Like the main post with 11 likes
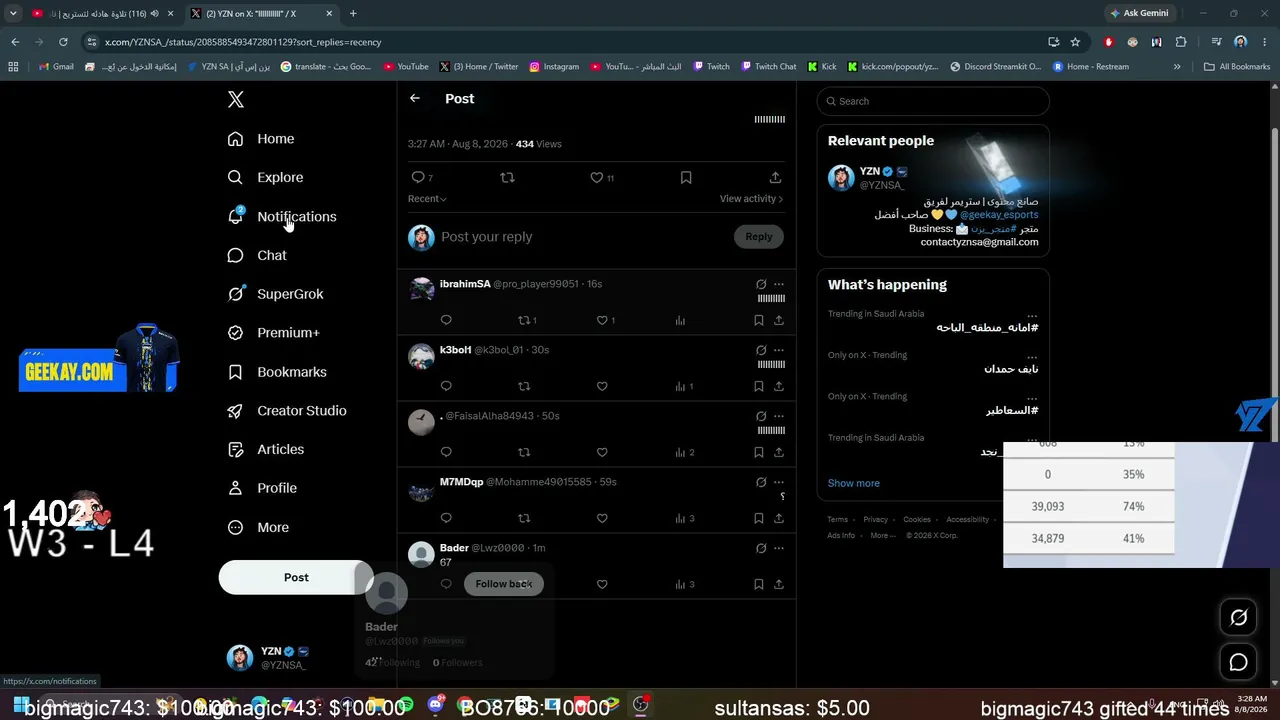The width and height of the screenshot is (1280, 720). (x=602, y=177)
